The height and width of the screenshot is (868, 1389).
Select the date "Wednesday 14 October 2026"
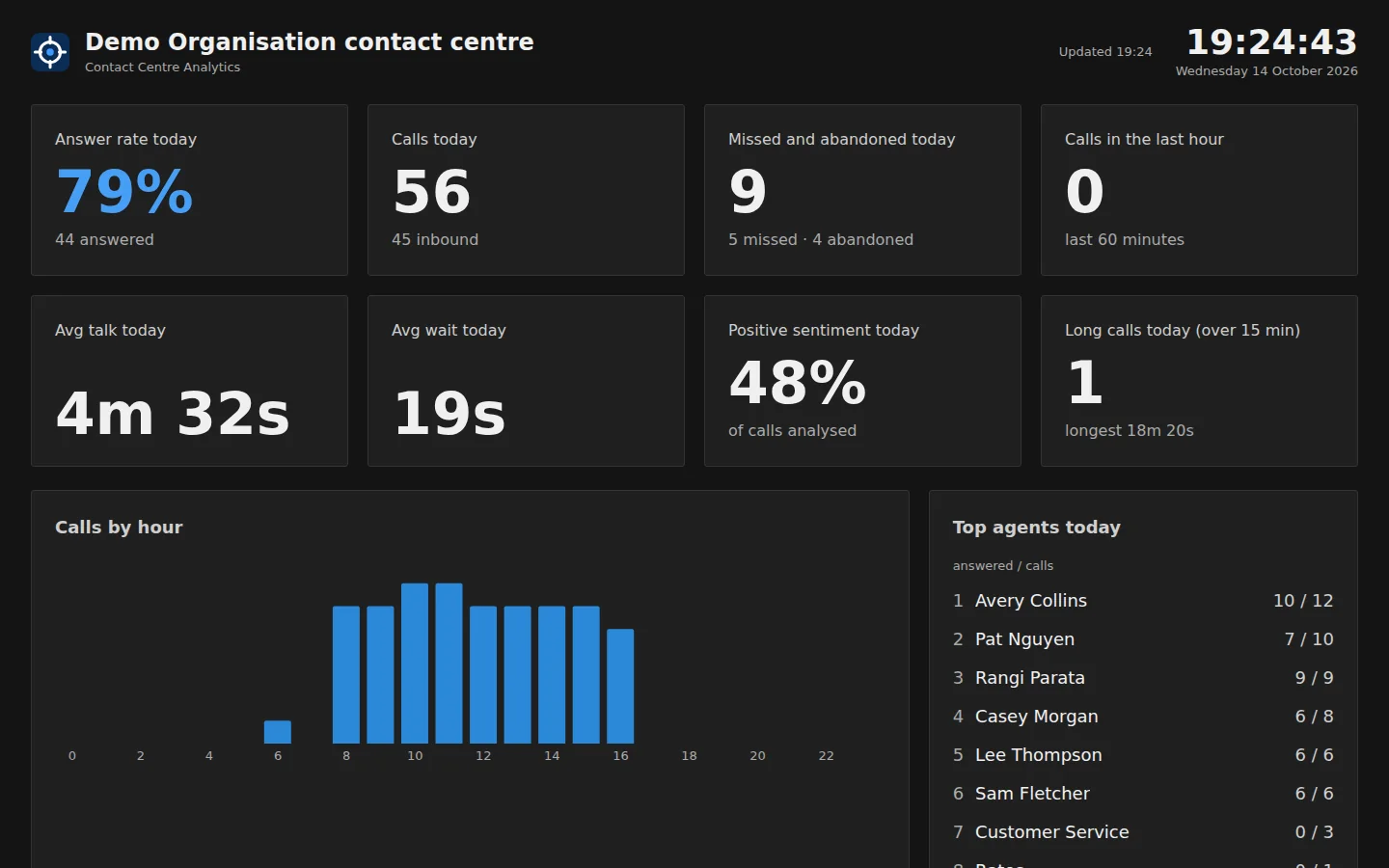[x=1266, y=71]
